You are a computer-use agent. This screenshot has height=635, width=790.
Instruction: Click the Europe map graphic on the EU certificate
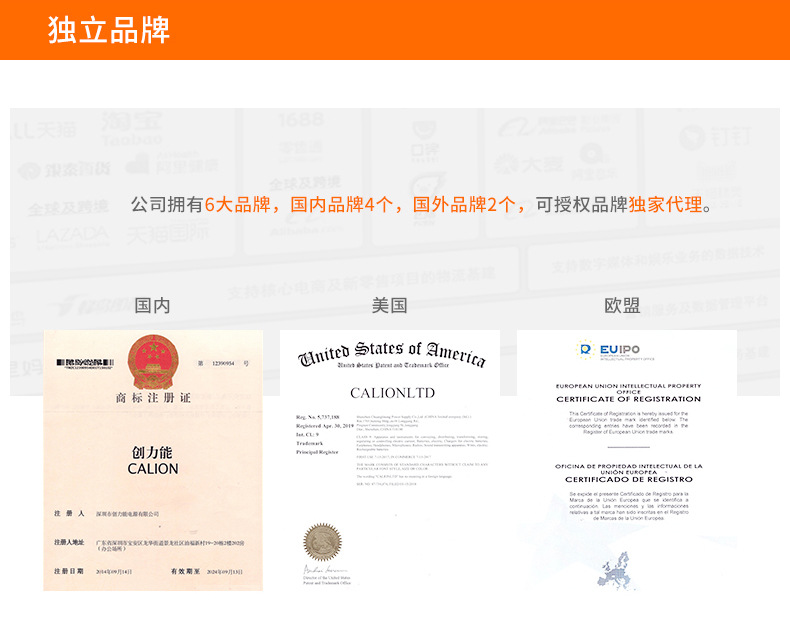point(614,570)
